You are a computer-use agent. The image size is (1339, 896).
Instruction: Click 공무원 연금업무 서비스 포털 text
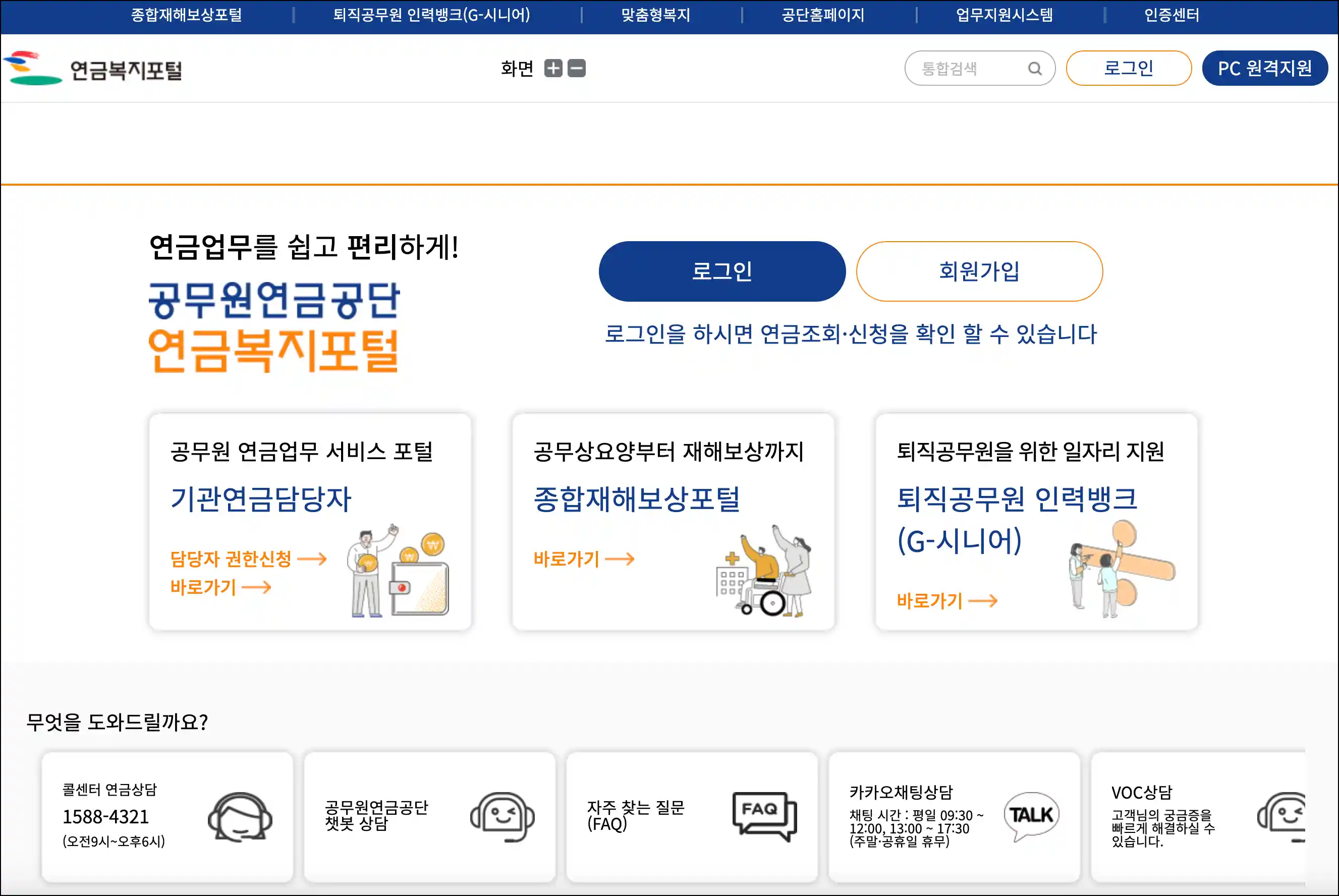301,452
